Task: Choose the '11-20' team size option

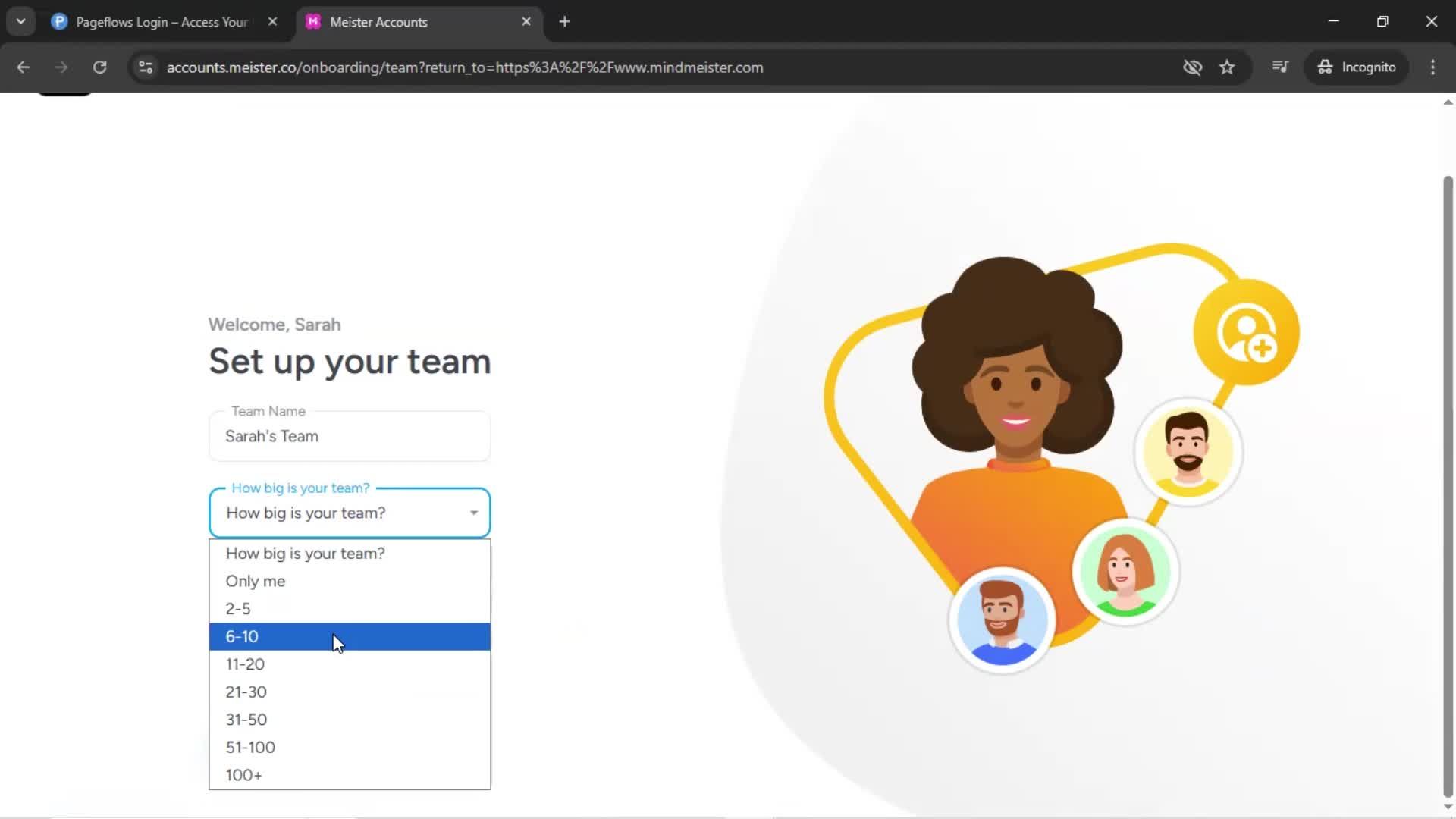Action: pos(350,664)
